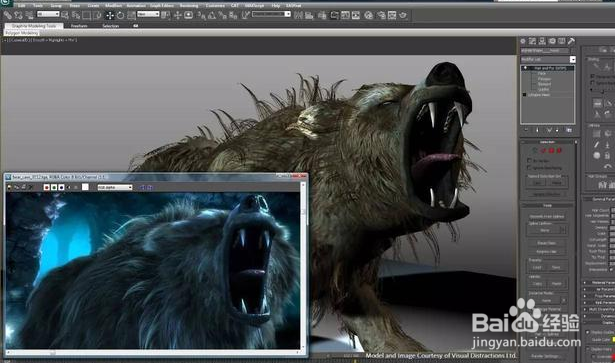Switch to the Motion command panel
The width and height of the screenshot is (615, 363).
552,41
